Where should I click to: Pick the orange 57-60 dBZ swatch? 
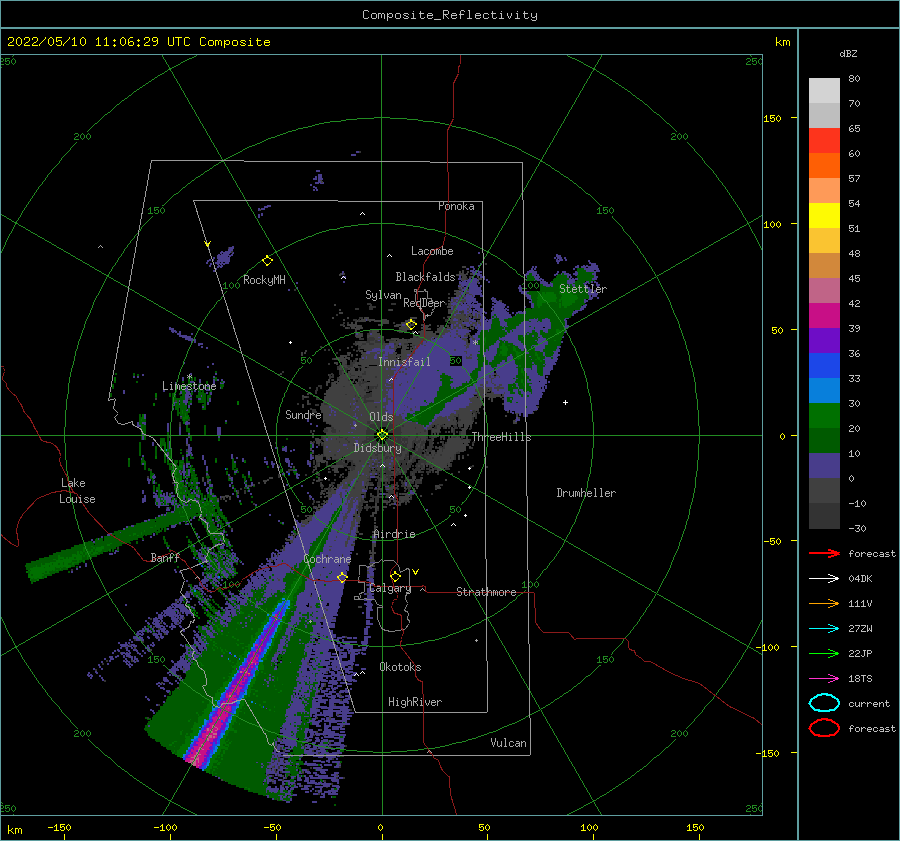click(x=824, y=166)
